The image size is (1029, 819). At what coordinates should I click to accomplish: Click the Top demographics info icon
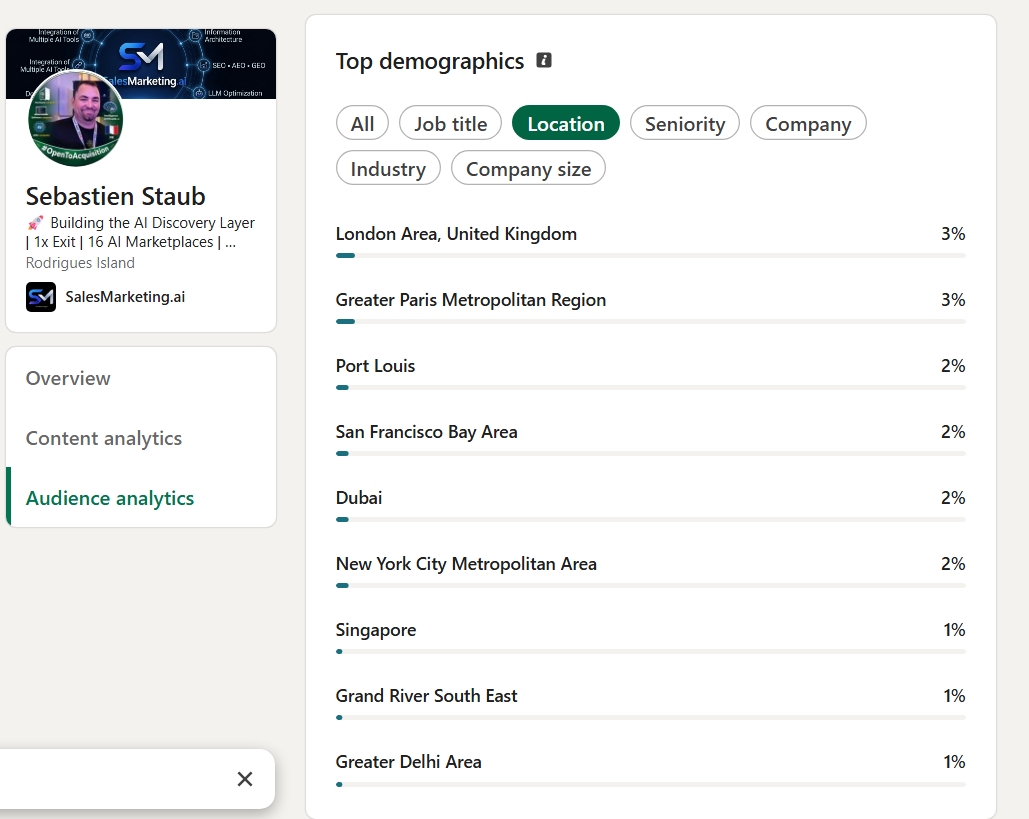coord(543,60)
